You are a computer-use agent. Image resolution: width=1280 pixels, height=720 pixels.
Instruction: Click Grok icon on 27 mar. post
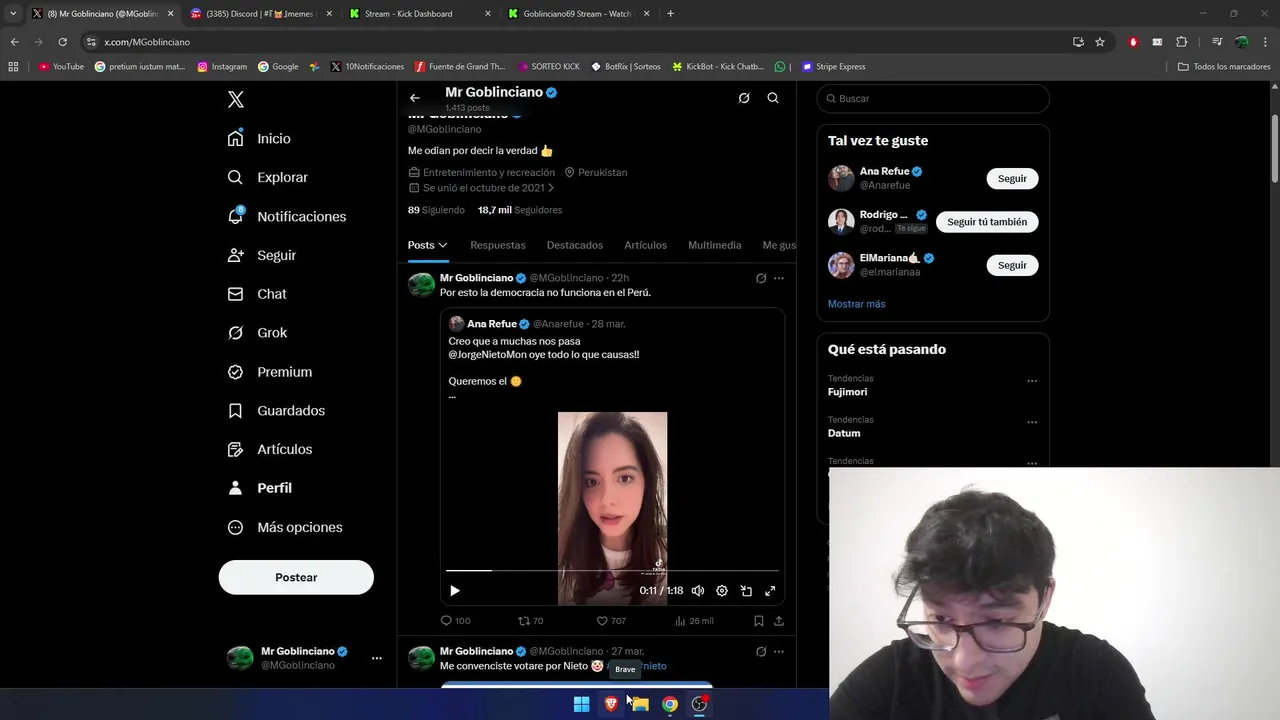click(x=761, y=651)
